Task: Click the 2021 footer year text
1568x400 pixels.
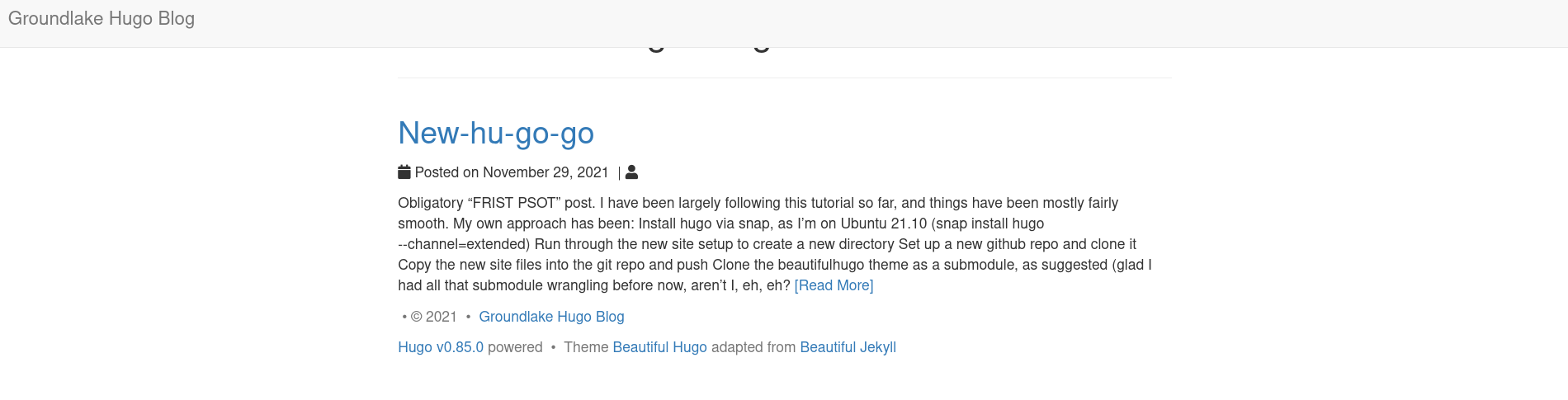Action: (442, 317)
